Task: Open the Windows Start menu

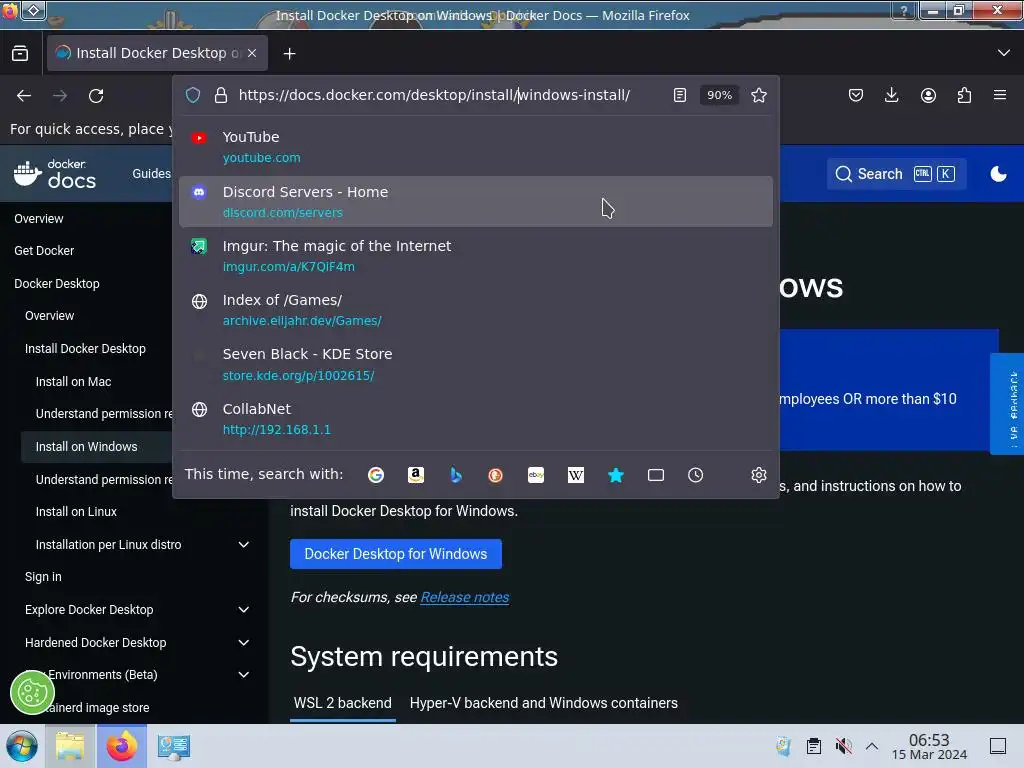Action: pyautogui.click(x=22, y=746)
